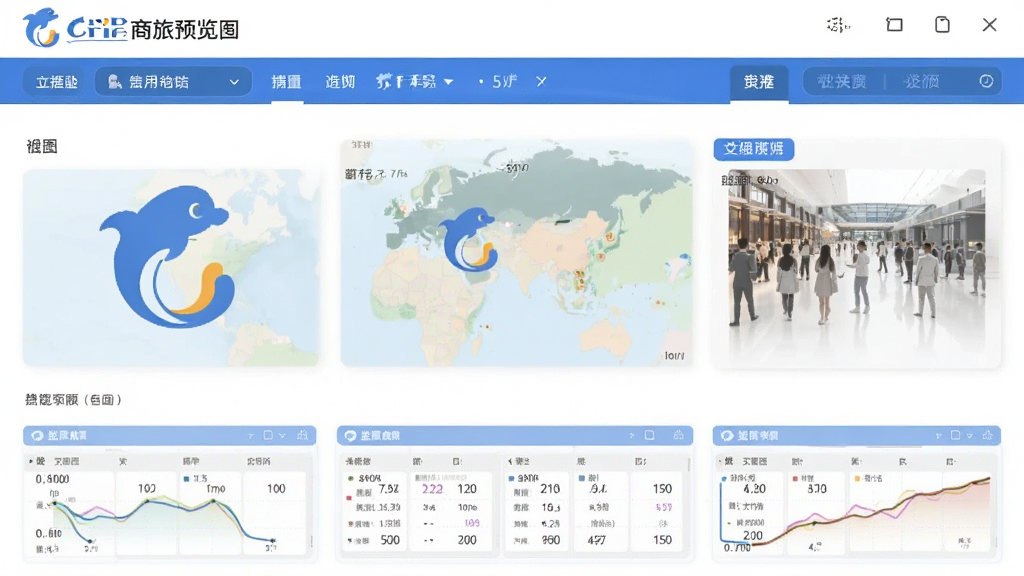Click the person icon inside the toolbar dropdown

tap(114, 82)
